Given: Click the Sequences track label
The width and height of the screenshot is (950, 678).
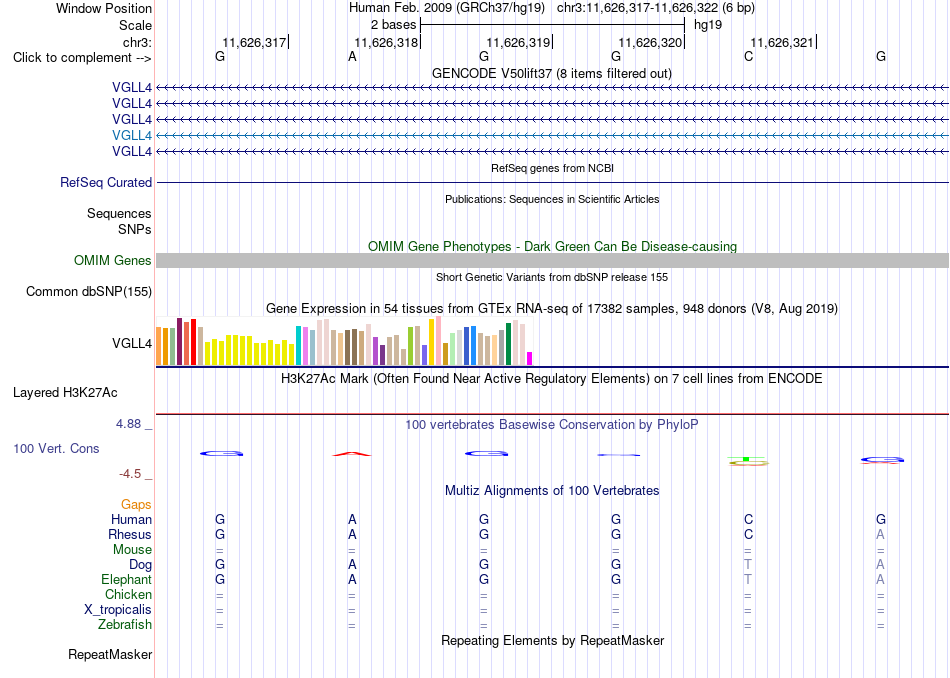Looking at the screenshot, I should click(x=119, y=213).
